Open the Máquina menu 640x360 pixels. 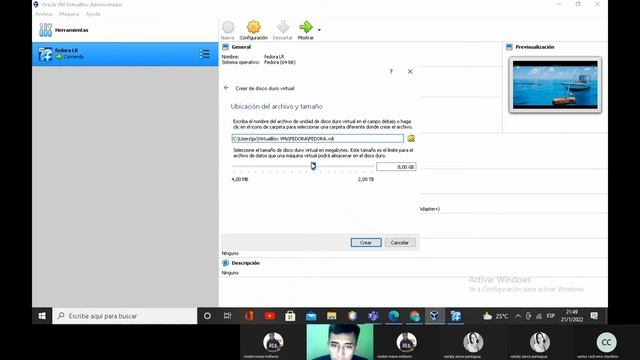(69, 14)
